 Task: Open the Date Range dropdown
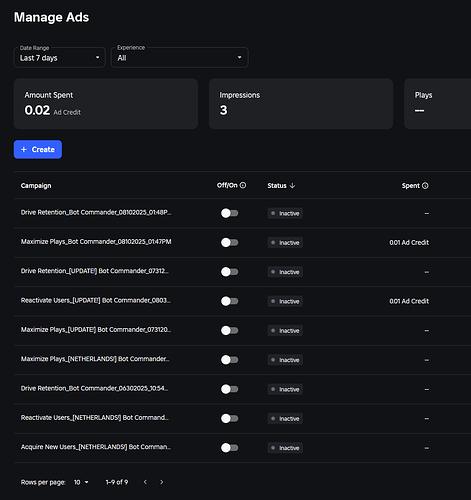coord(60,58)
